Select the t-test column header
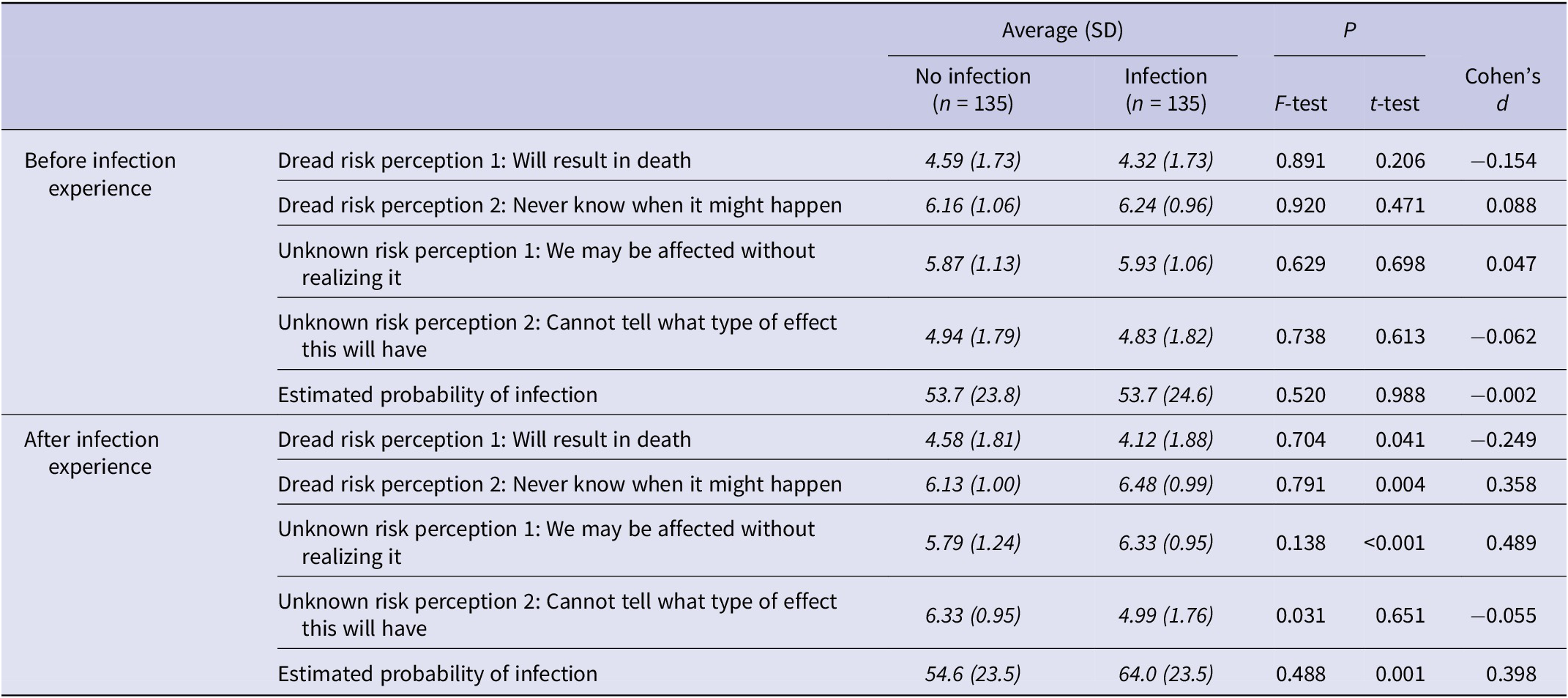Viewport: 1568px width, 698px height. point(1394,103)
